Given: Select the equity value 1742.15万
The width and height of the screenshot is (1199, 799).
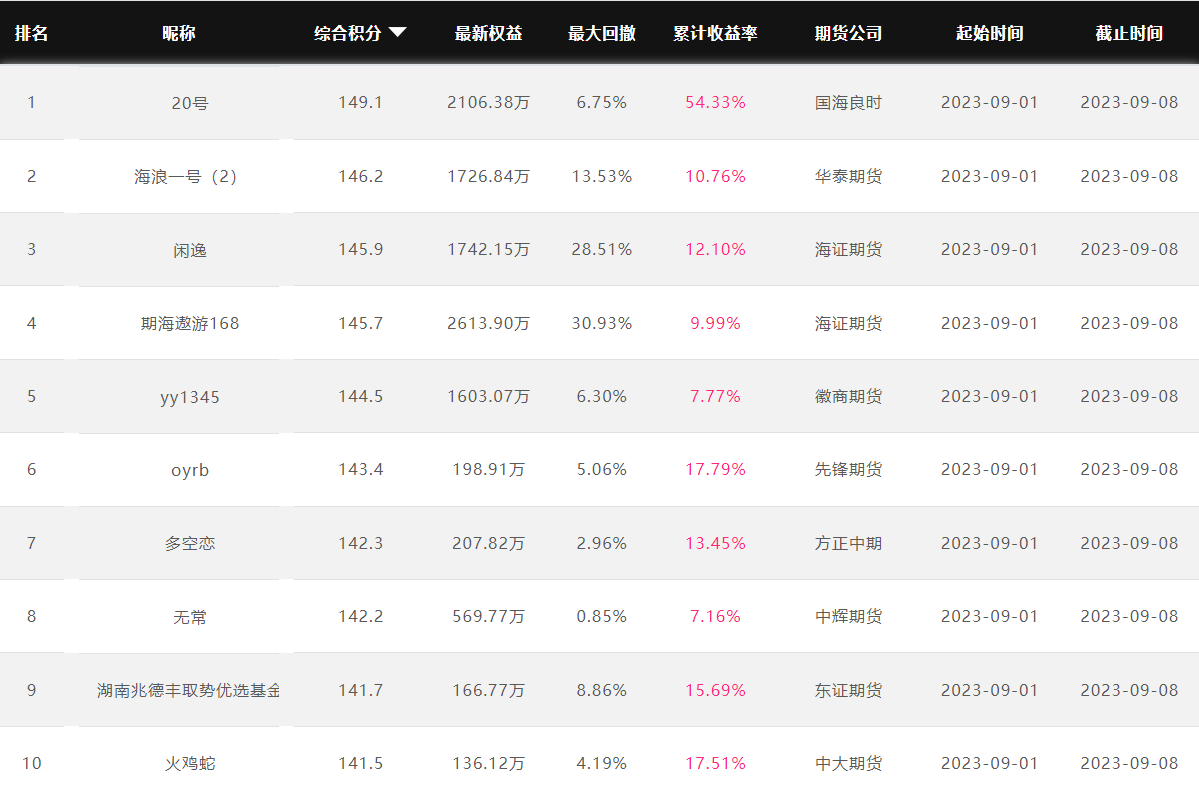Looking at the screenshot, I should pos(489,249).
